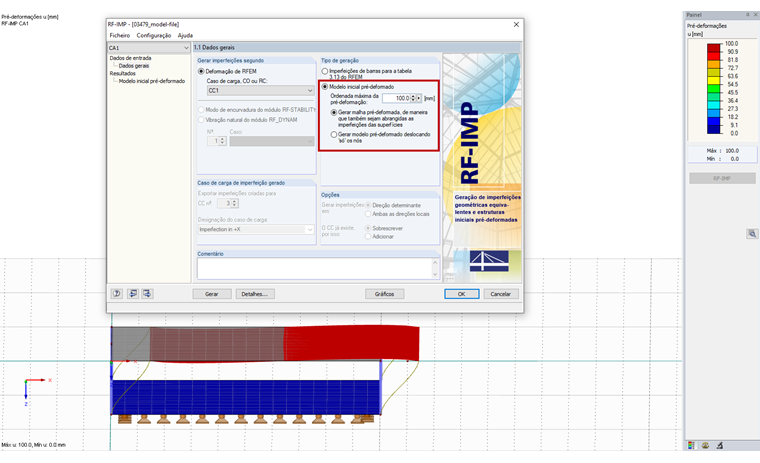Click the Gerar button

coord(212,294)
